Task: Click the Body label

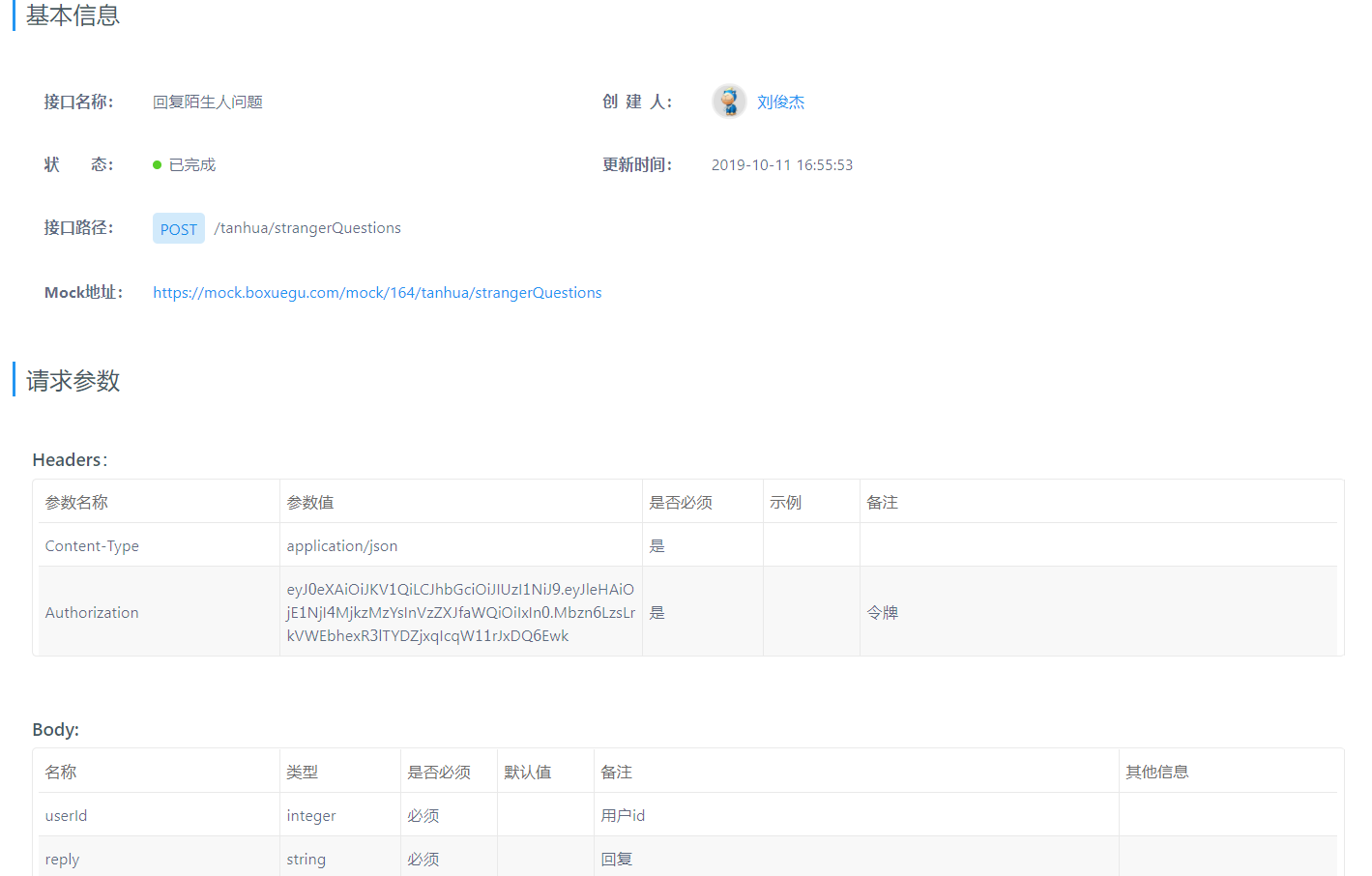Action: [55, 729]
